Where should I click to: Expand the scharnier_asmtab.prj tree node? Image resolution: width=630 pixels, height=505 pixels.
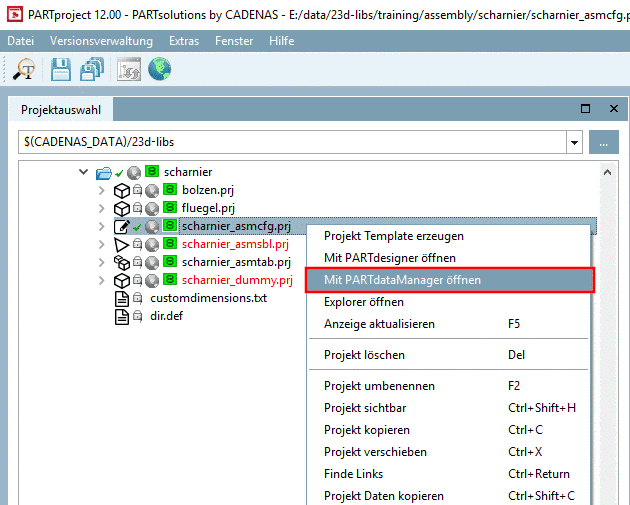tap(102, 262)
